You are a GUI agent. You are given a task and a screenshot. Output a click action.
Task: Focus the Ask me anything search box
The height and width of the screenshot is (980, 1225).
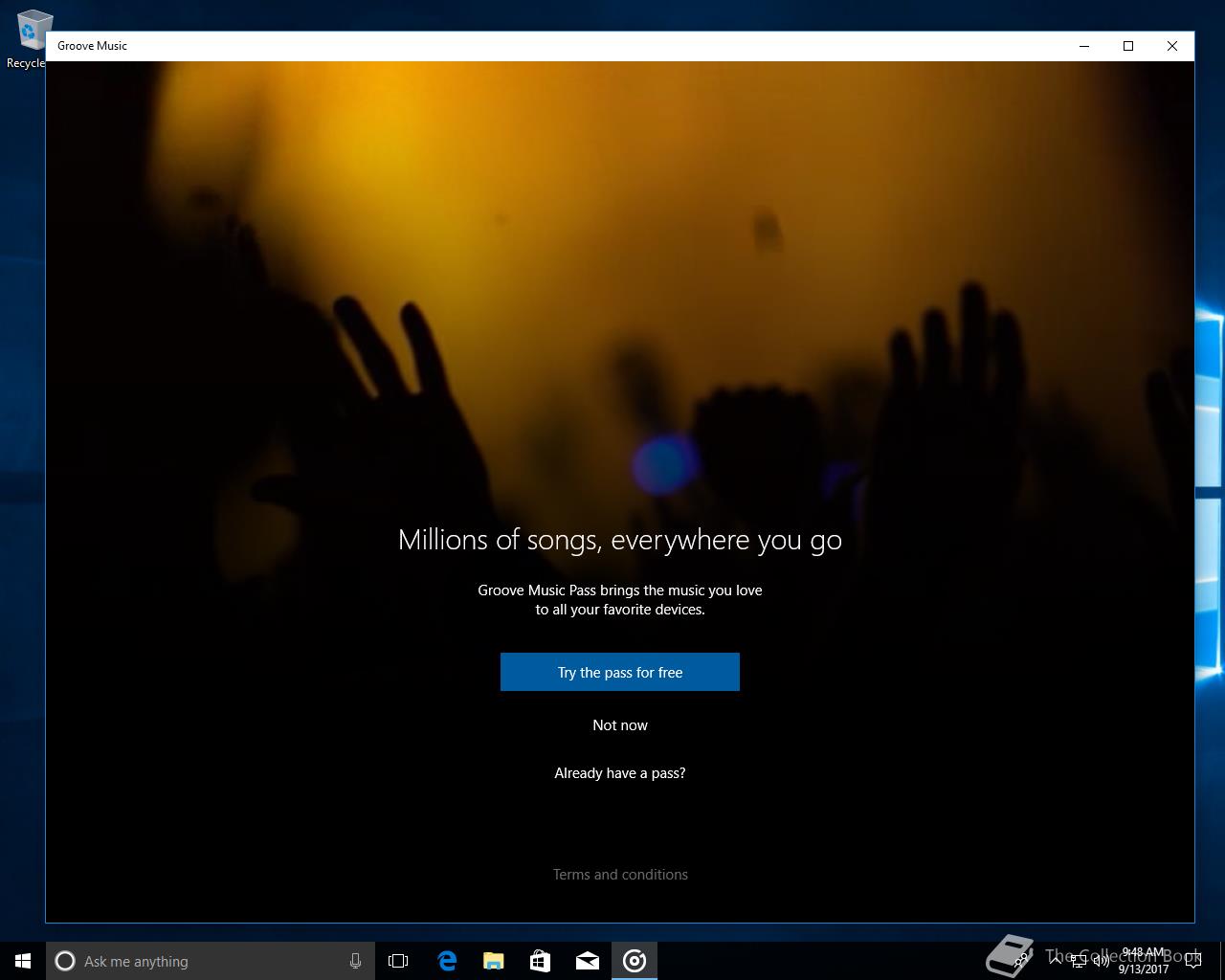coord(210,961)
